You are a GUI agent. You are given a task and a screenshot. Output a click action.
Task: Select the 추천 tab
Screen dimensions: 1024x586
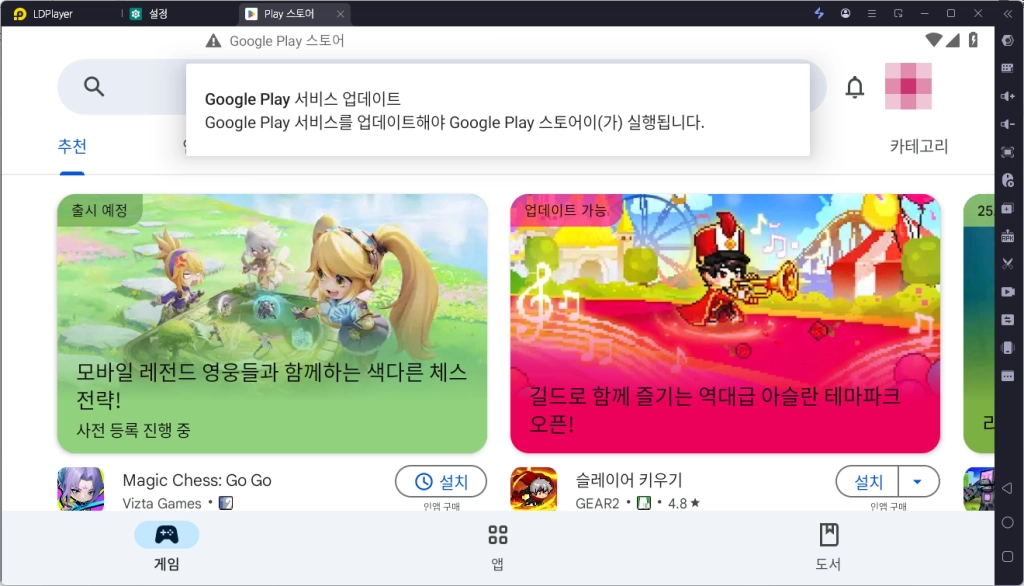point(72,146)
